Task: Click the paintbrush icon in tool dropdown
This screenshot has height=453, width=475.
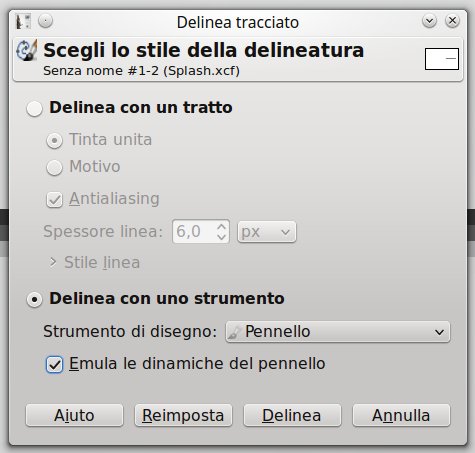Action: click(234, 332)
